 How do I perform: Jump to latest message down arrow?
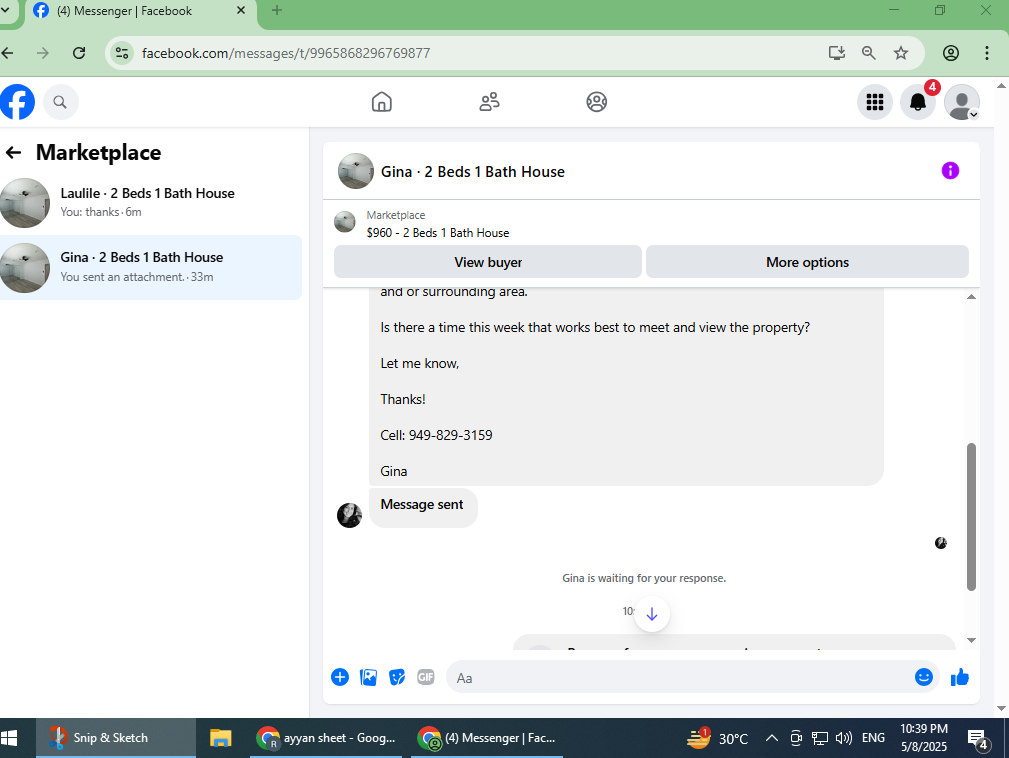652,614
